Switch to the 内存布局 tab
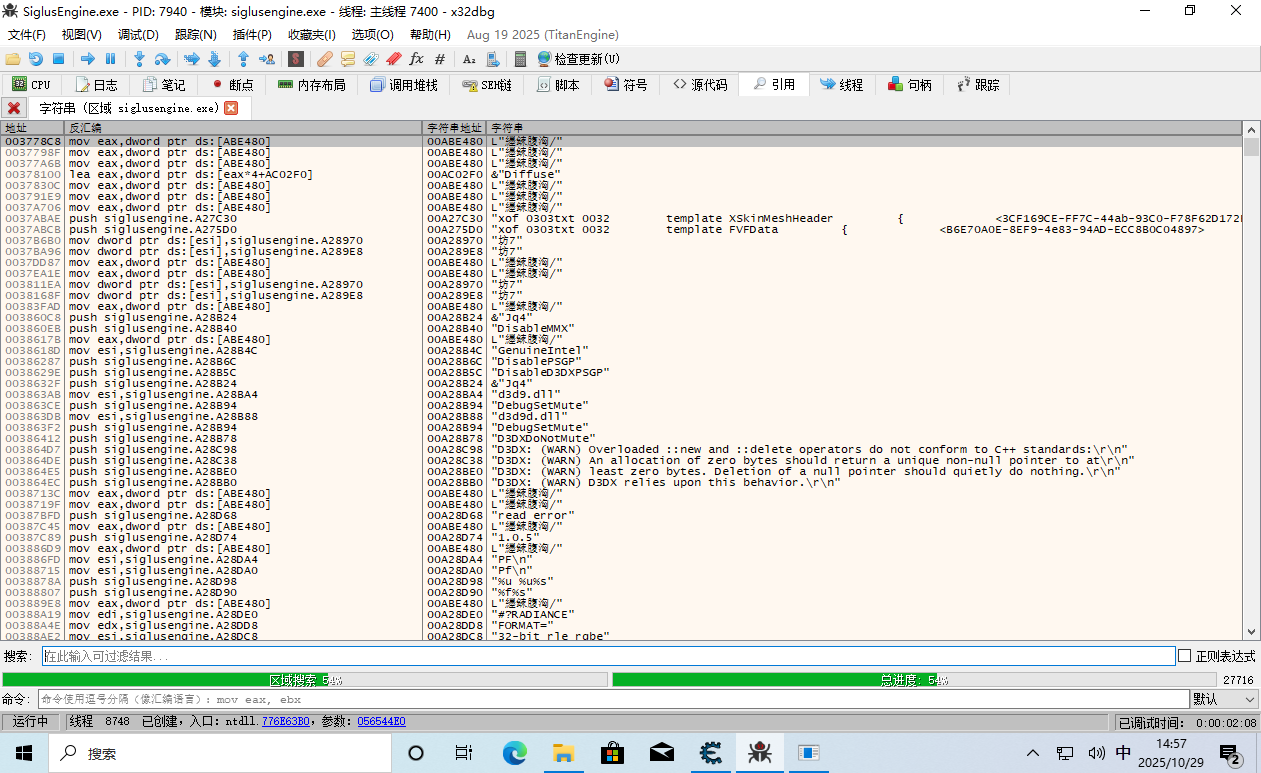This screenshot has height=773, width=1261. click(x=312, y=85)
